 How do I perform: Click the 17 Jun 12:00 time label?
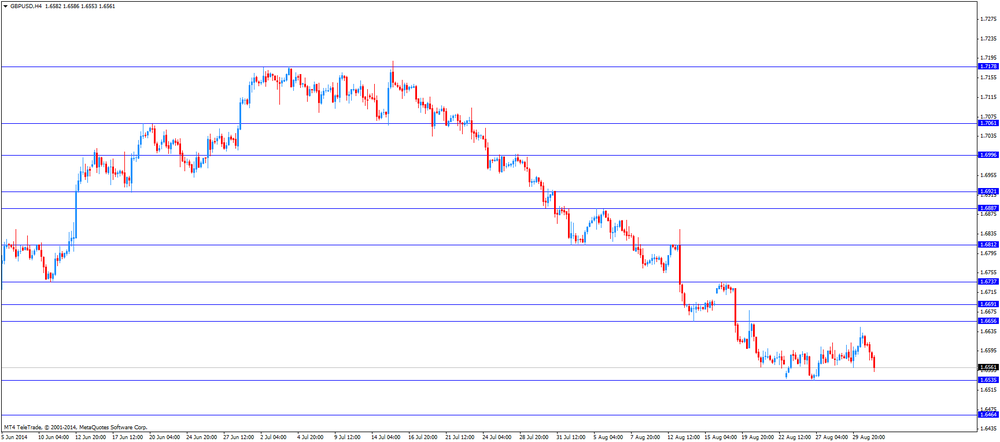(127, 438)
